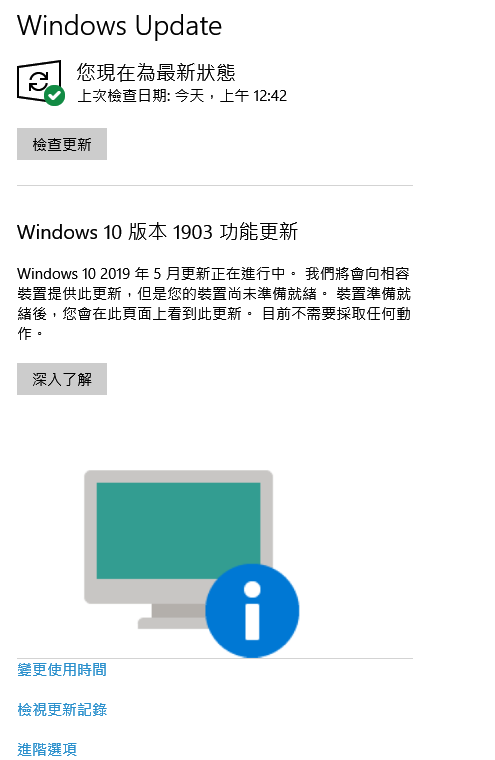Click the 檢查更新 button

point(62,144)
